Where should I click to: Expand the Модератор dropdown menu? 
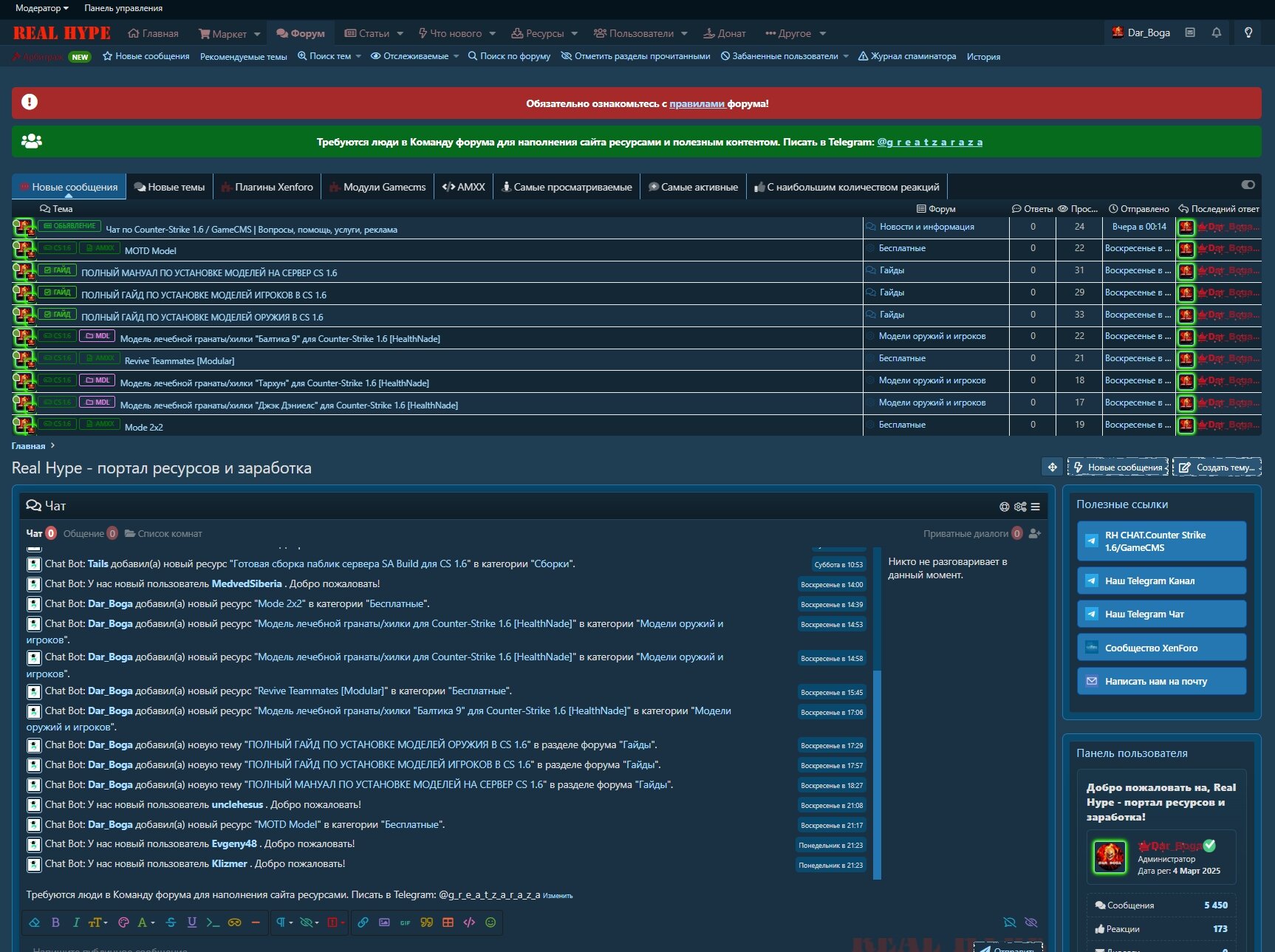(42, 8)
